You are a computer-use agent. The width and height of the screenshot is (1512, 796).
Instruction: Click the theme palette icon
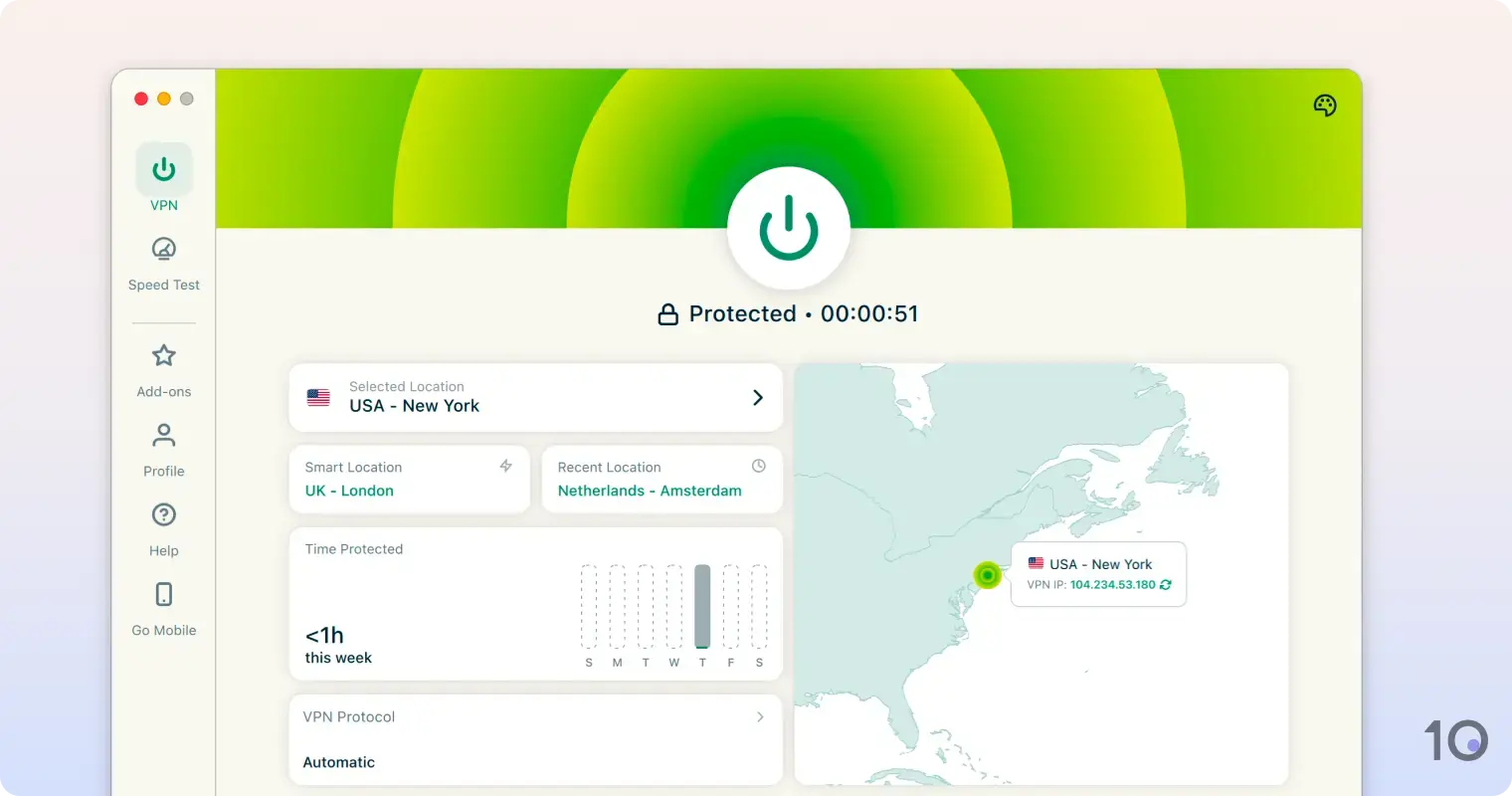coord(1325,104)
